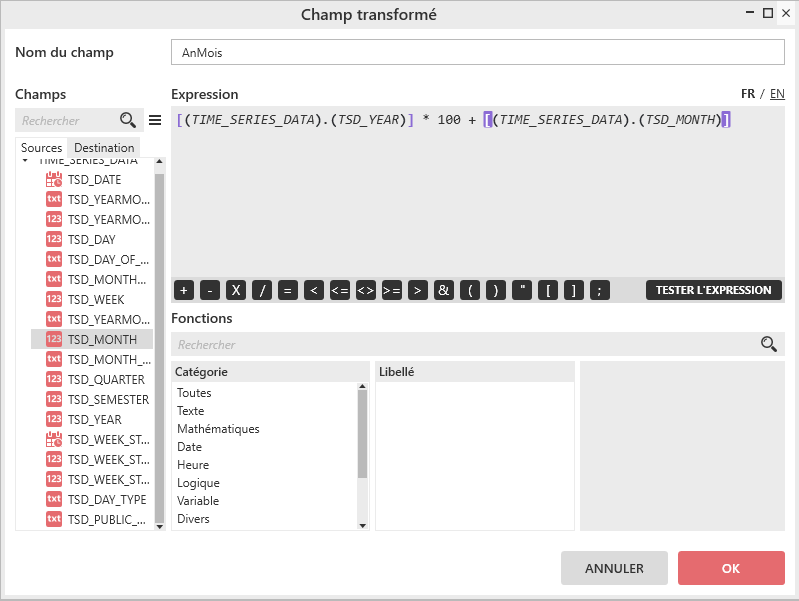Click the Nom du champ input

click(478, 53)
